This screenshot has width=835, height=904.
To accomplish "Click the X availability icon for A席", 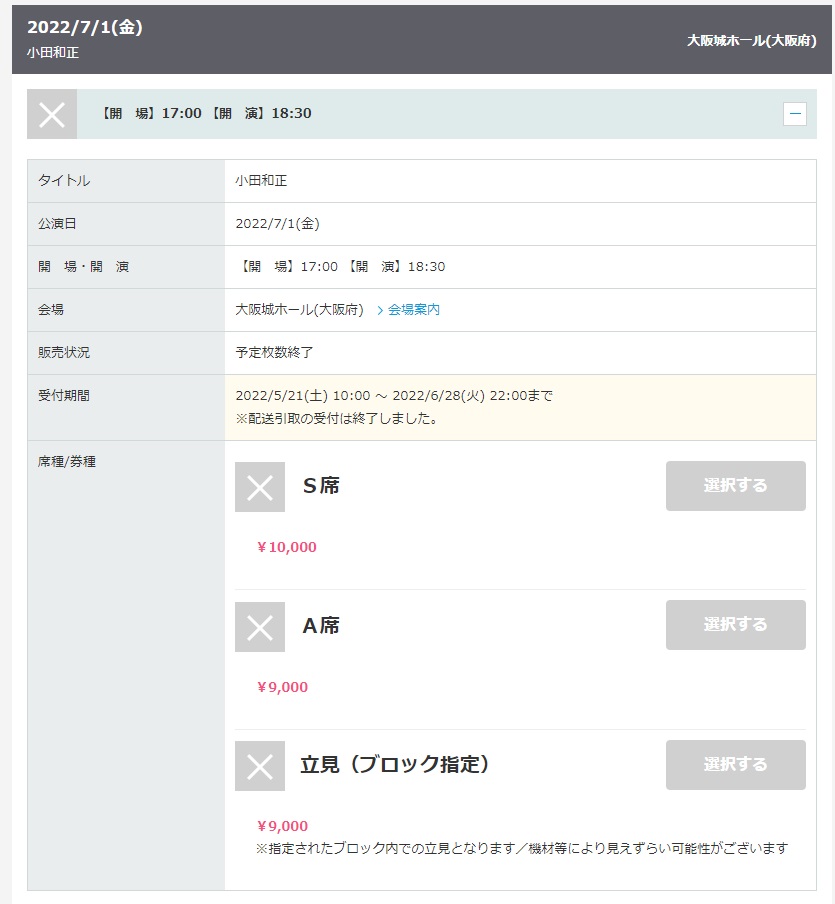I will (259, 627).
